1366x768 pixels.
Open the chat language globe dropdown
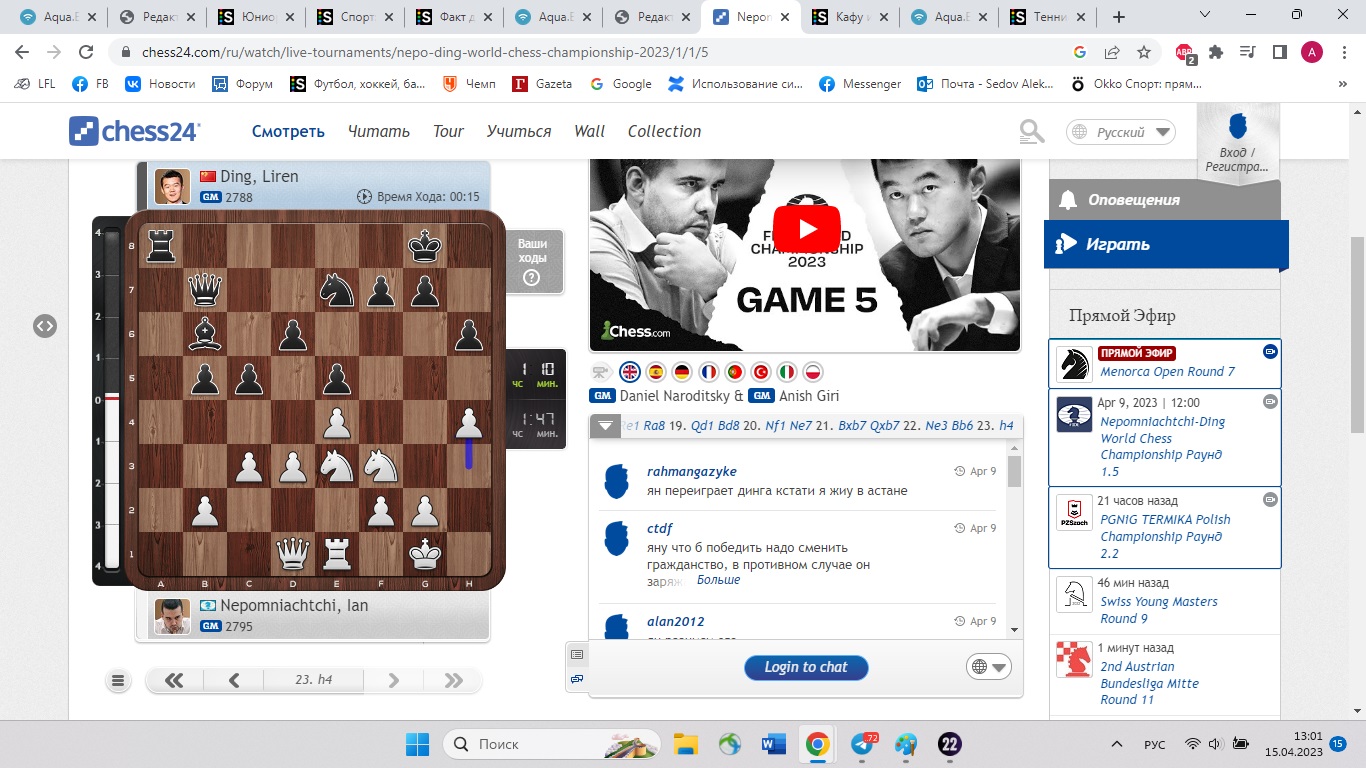tap(989, 667)
